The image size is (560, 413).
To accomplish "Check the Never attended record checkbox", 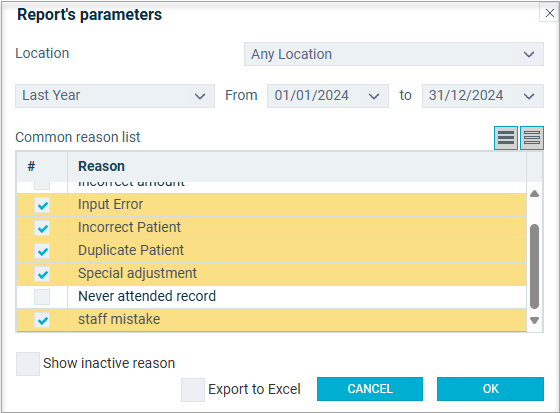I will click(42, 297).
